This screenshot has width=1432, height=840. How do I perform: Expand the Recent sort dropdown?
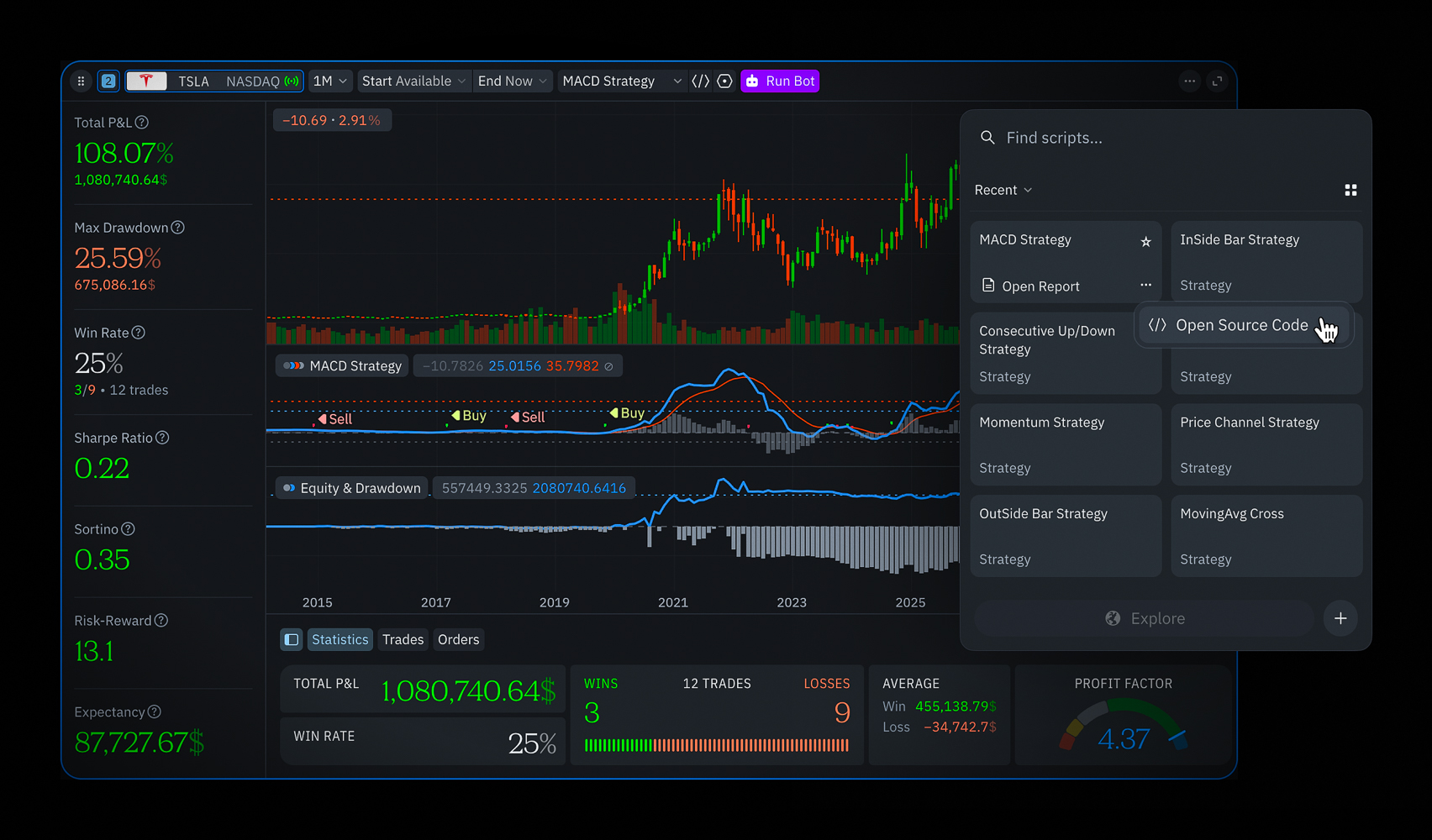coord(1003,191)
